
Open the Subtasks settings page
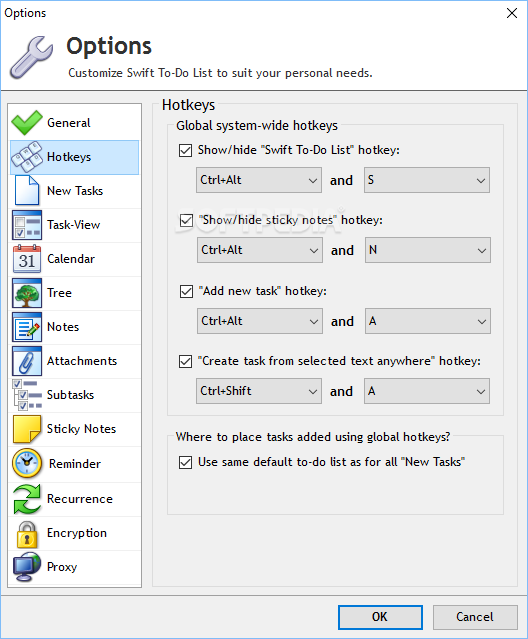(x=75, y=394)
